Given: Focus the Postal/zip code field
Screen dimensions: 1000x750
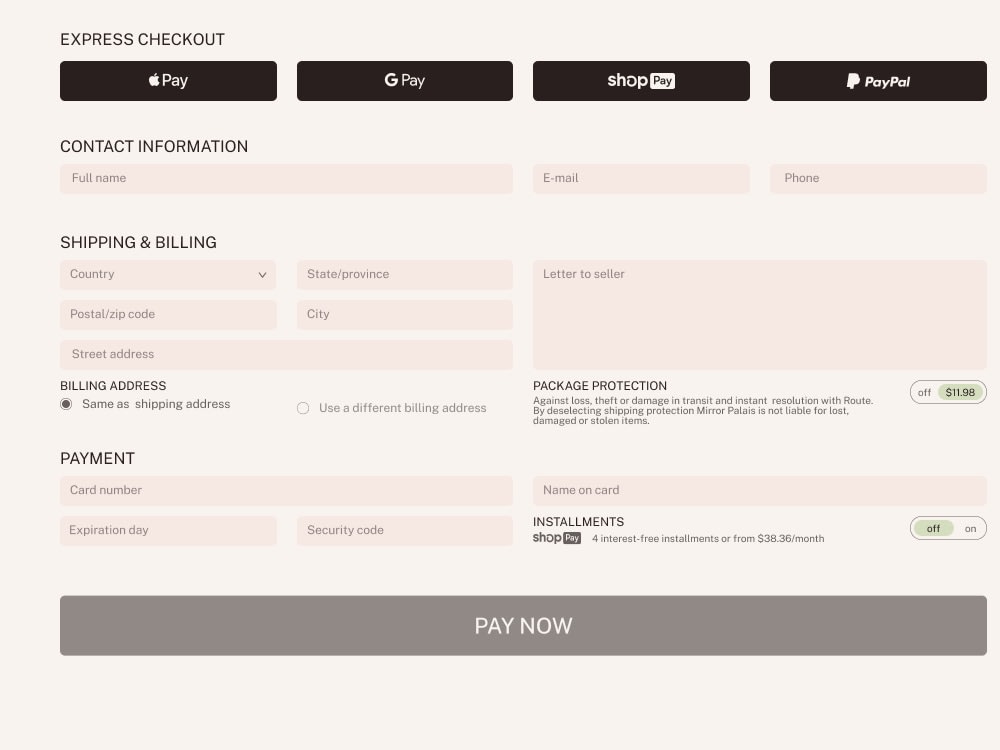Looking at the screenshot, I should pyautogui.click(x=168, y=314).
